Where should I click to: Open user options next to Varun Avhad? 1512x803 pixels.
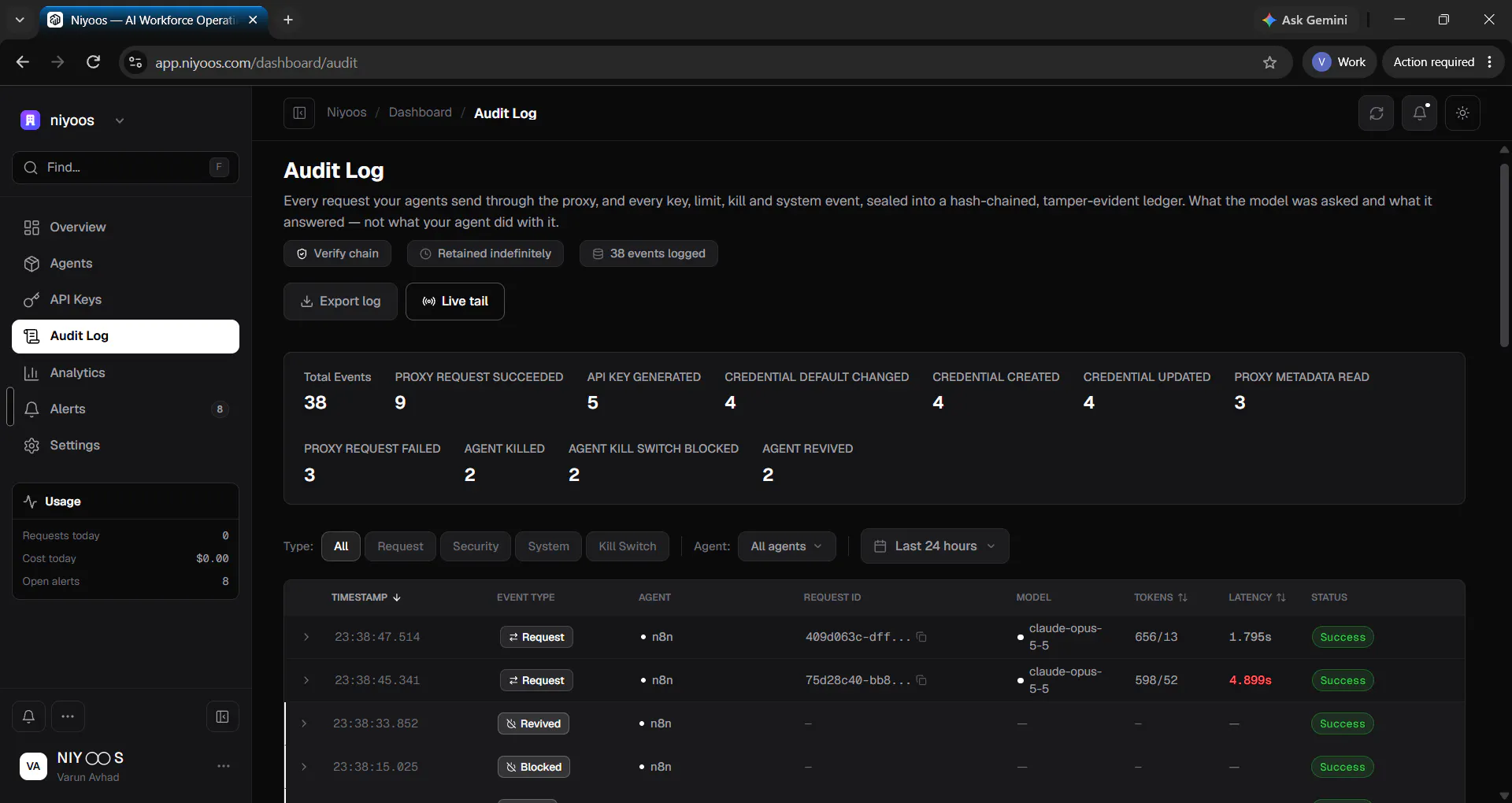click(x=224, y=766)
